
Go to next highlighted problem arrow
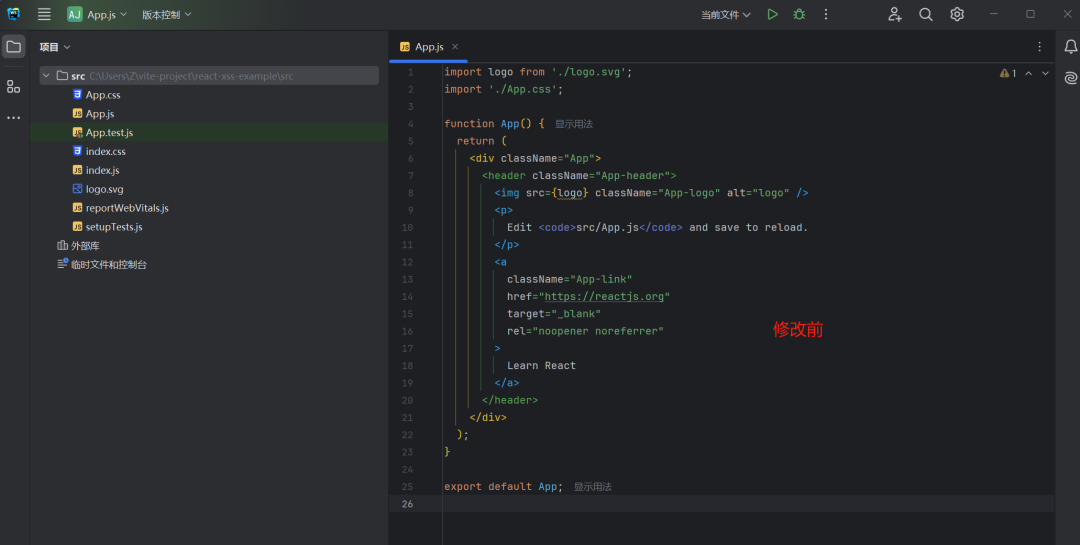1045,73
